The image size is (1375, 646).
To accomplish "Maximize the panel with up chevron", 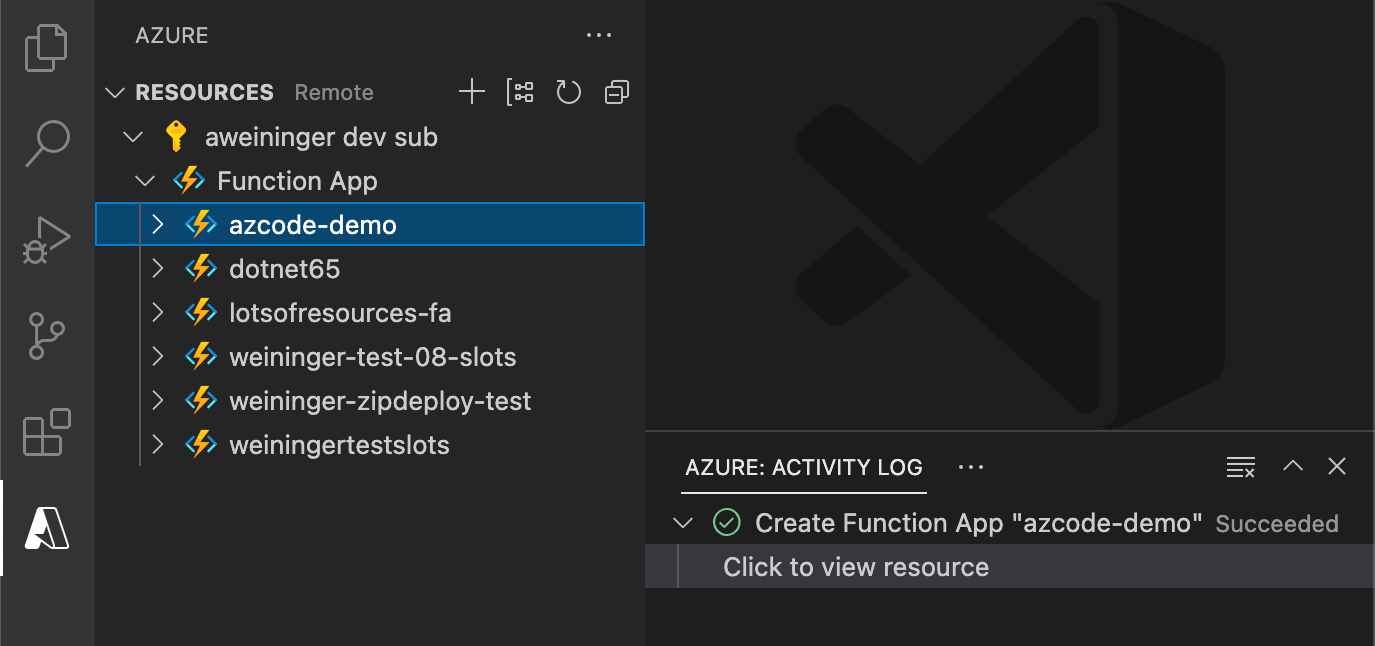I will point(1293,466).
